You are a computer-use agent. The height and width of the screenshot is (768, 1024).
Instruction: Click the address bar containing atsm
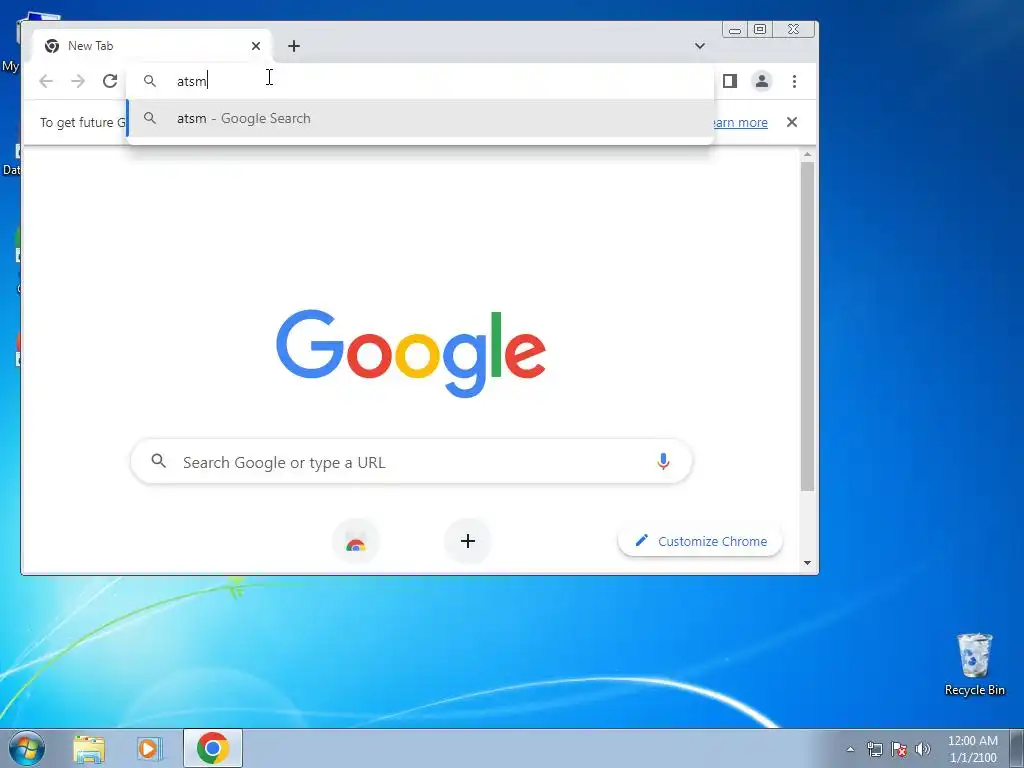(420, 81)
